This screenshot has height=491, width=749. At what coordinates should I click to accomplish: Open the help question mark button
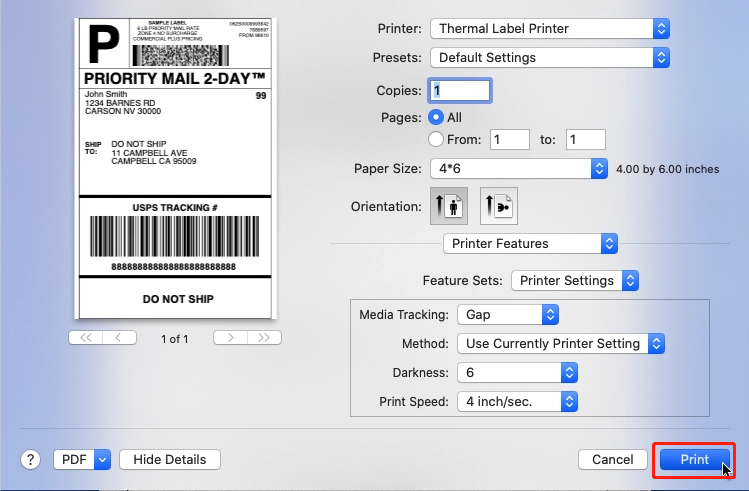(31, 459)
